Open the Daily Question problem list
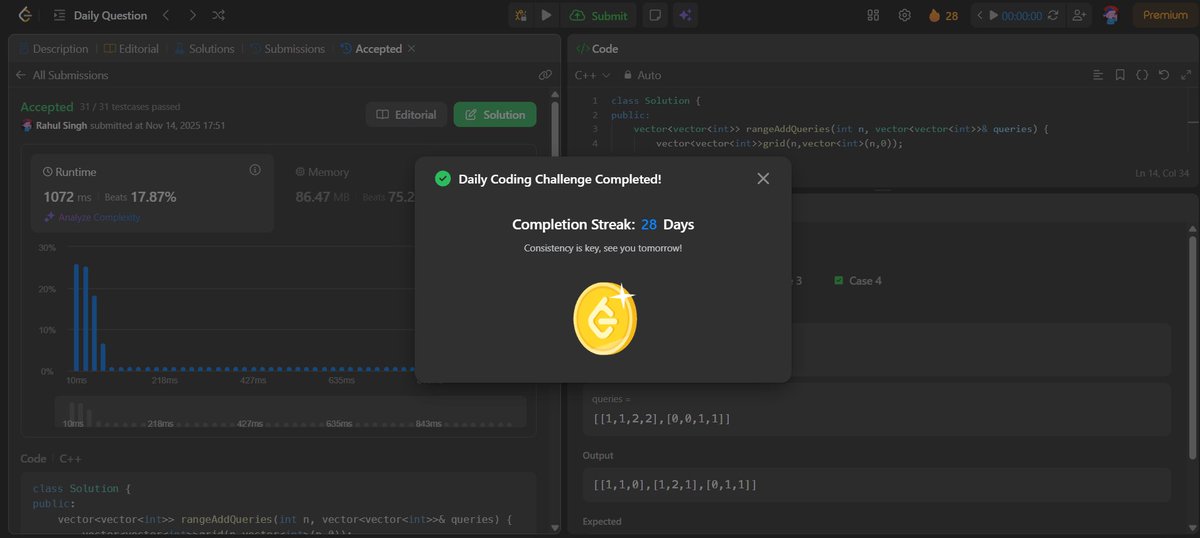 (x=100, y=15)
